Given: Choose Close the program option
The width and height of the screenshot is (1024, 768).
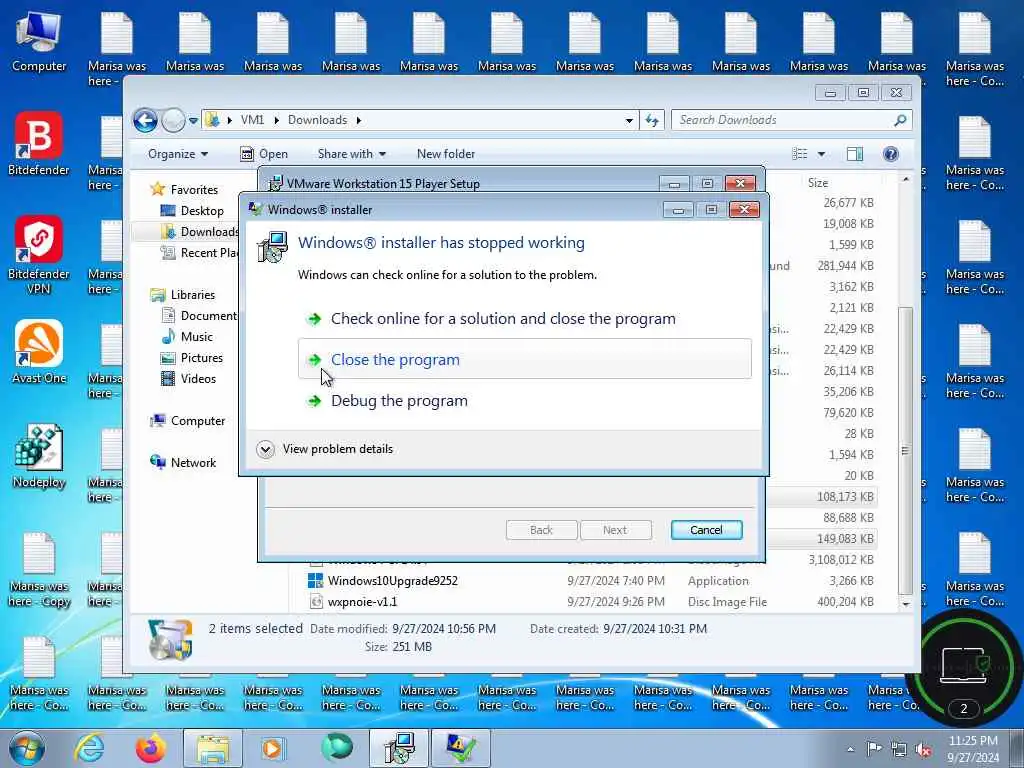Looking at the screenshot, I should coord(524,359).
